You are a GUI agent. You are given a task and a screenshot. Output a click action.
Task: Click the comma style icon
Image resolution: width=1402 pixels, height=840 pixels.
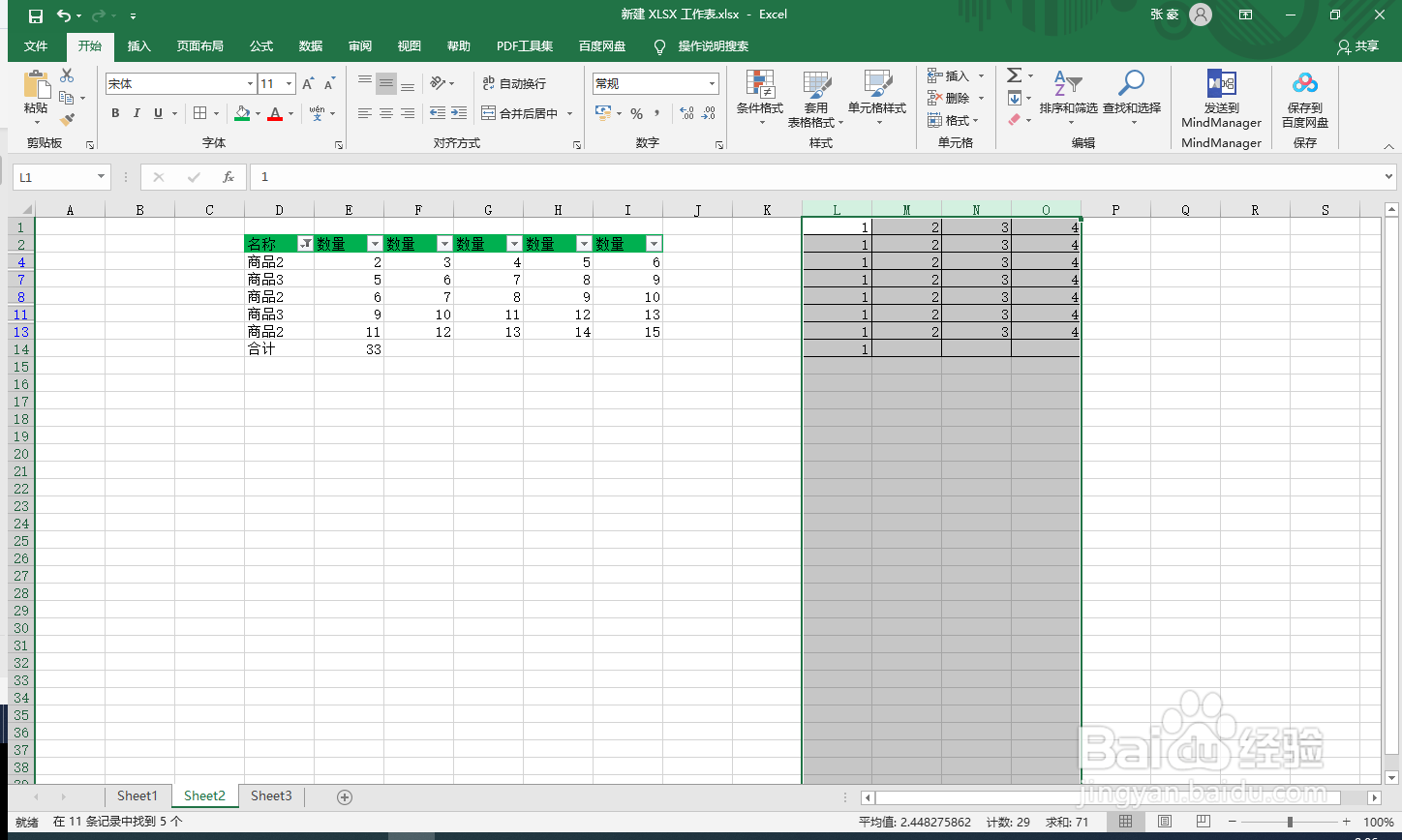click(657, 113)
